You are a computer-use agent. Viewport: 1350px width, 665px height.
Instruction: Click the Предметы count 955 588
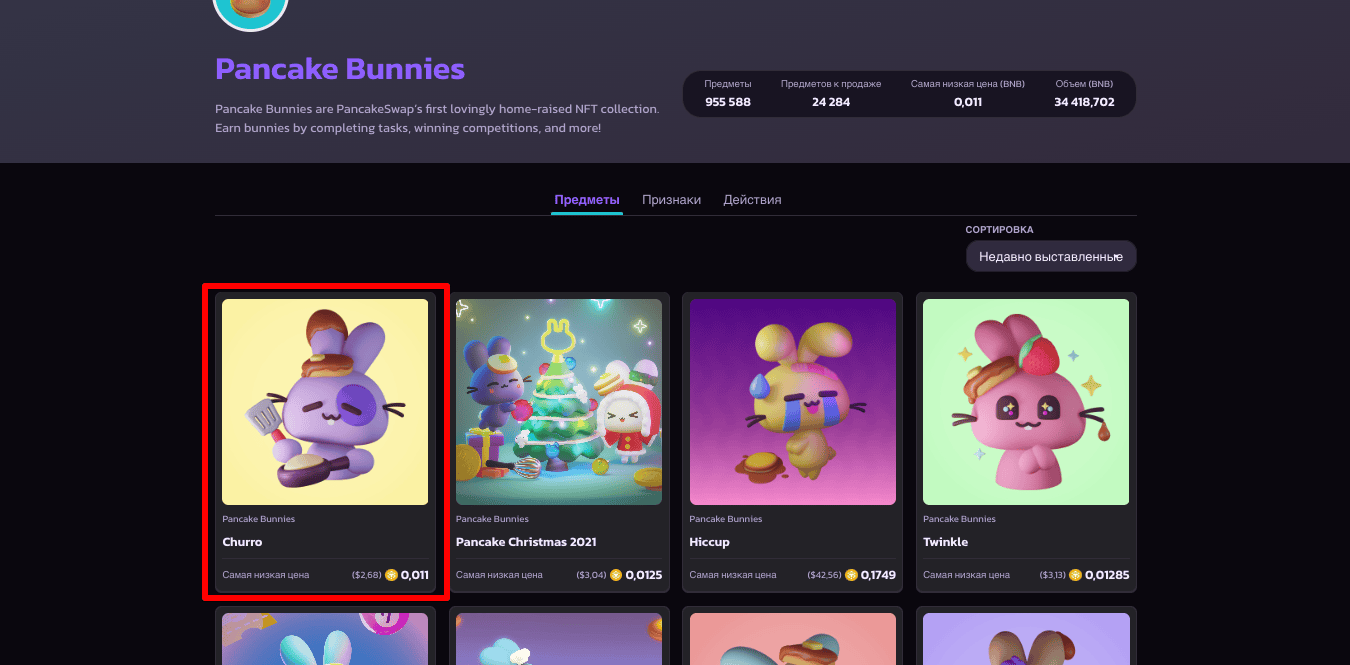click(x=728, y=102)
